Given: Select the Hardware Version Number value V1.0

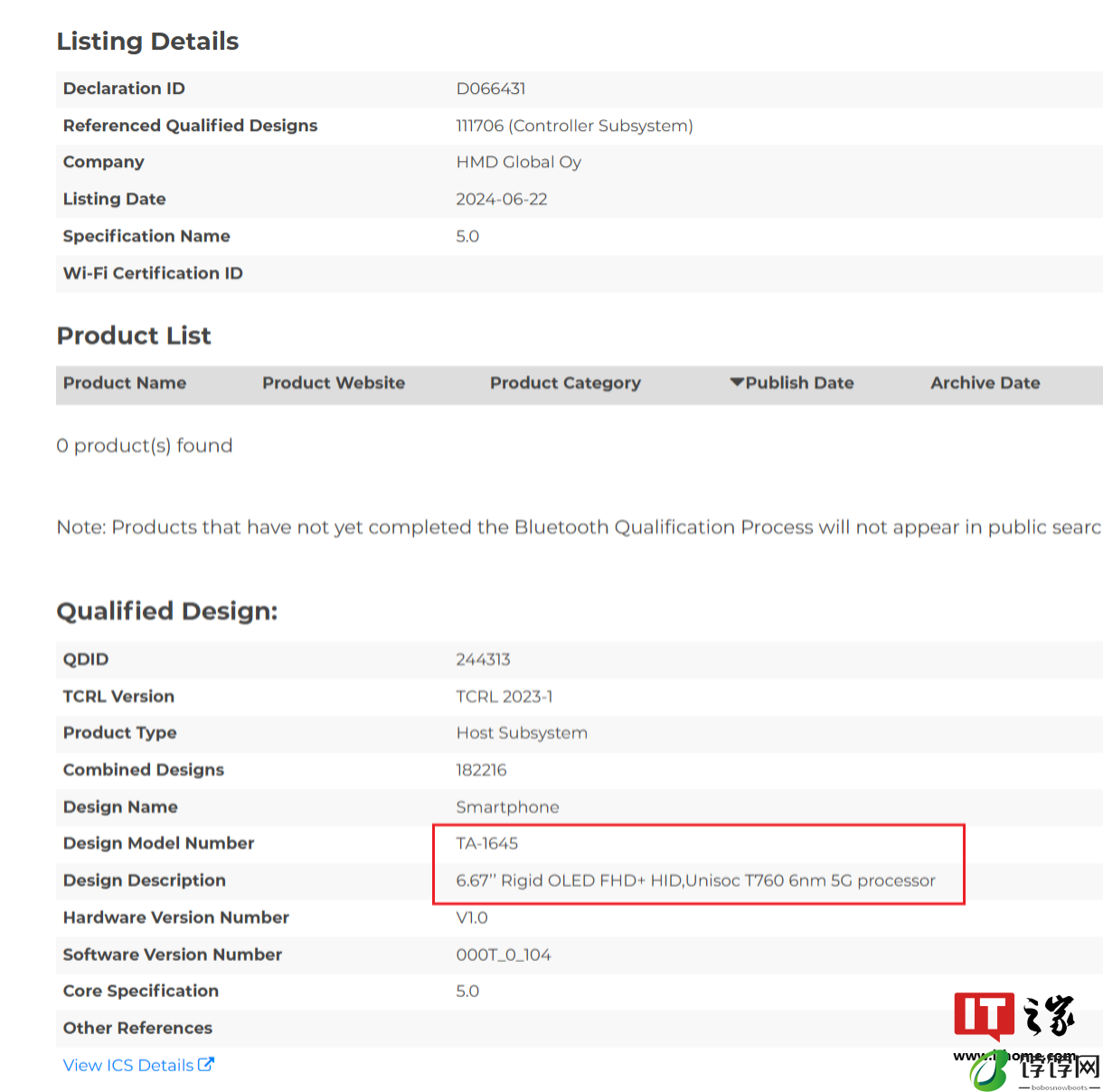Looking at the screenshot, I should 472,918.
